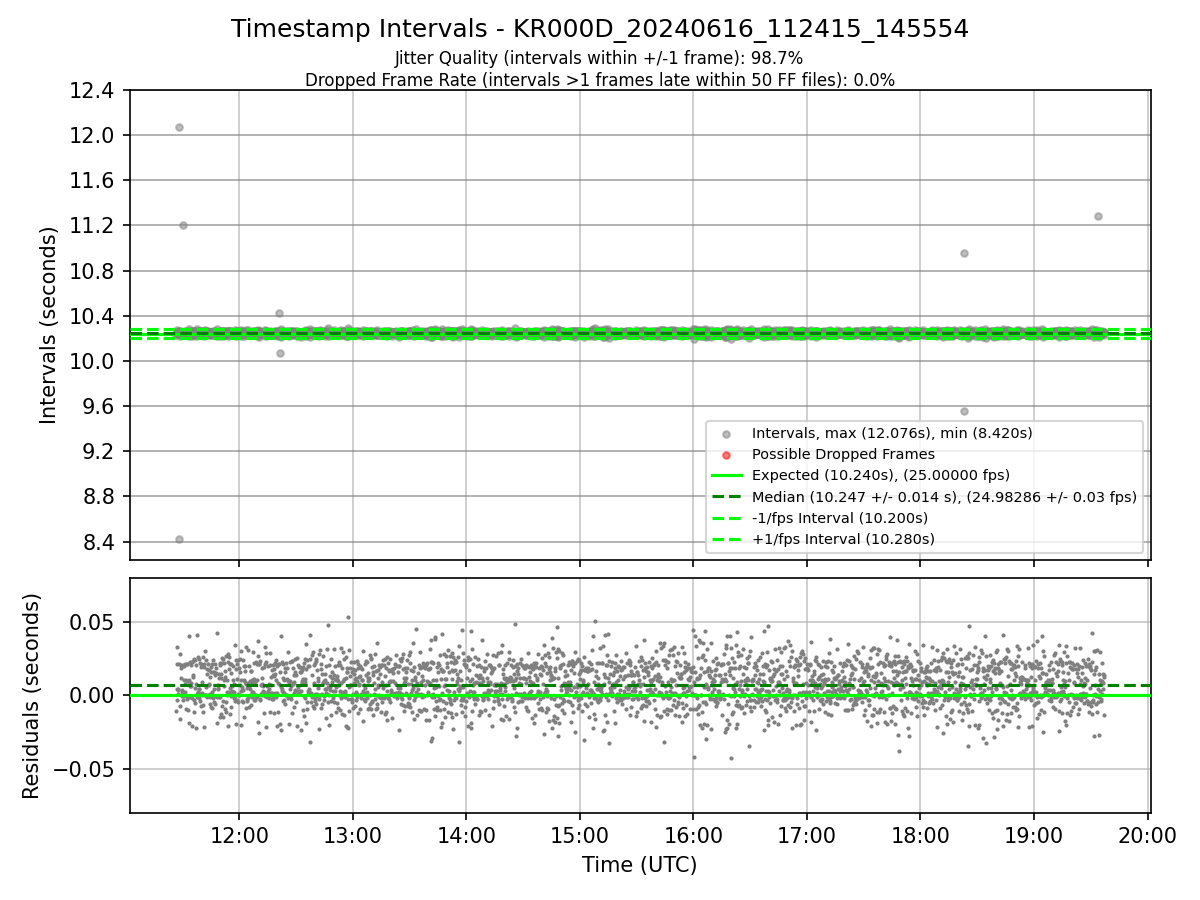
Task: Select legend entry Expected (10.240s), (25.00000 fps)
Action: tap(881, 475)
